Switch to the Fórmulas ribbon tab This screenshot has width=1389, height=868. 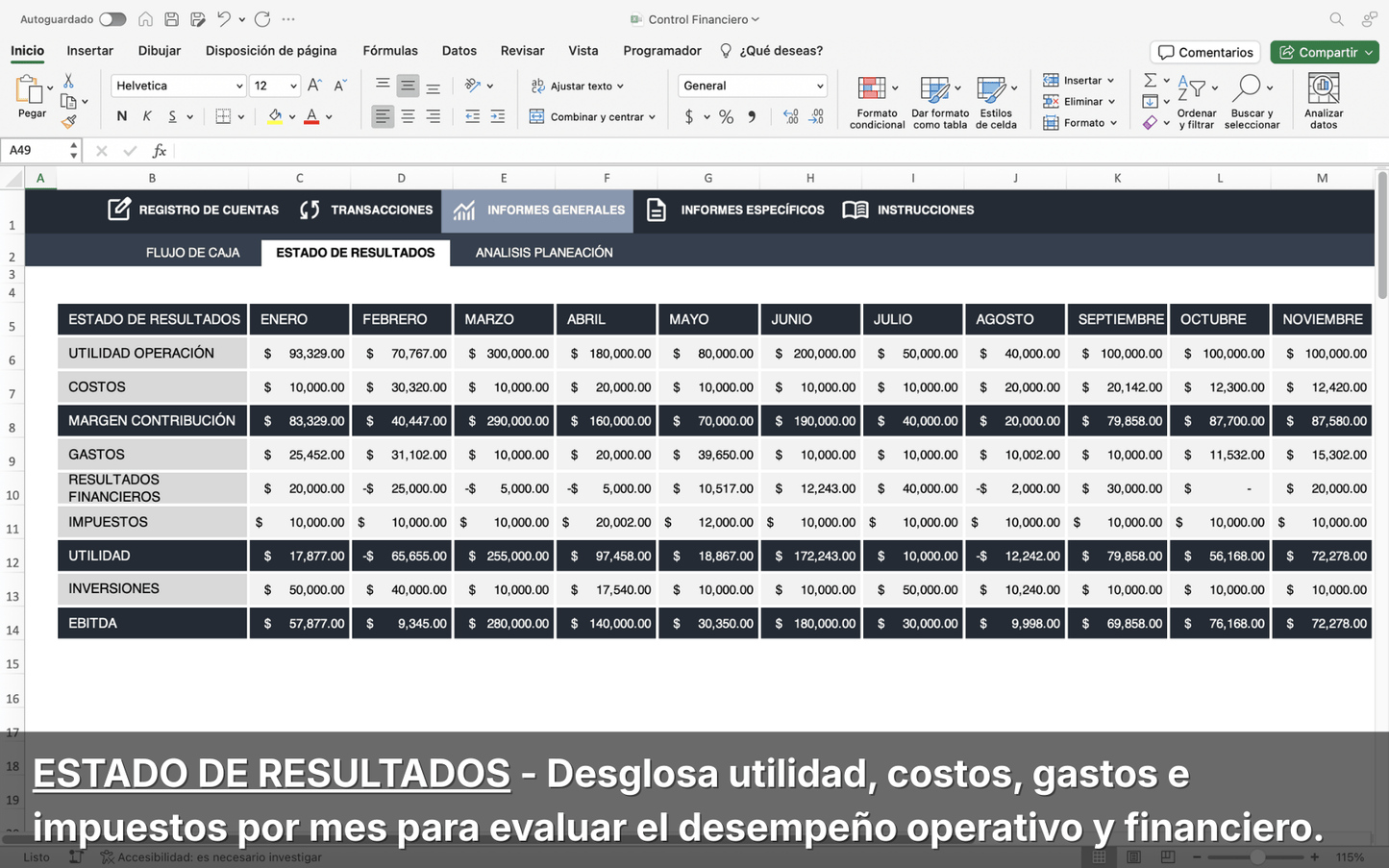point(390,50)
